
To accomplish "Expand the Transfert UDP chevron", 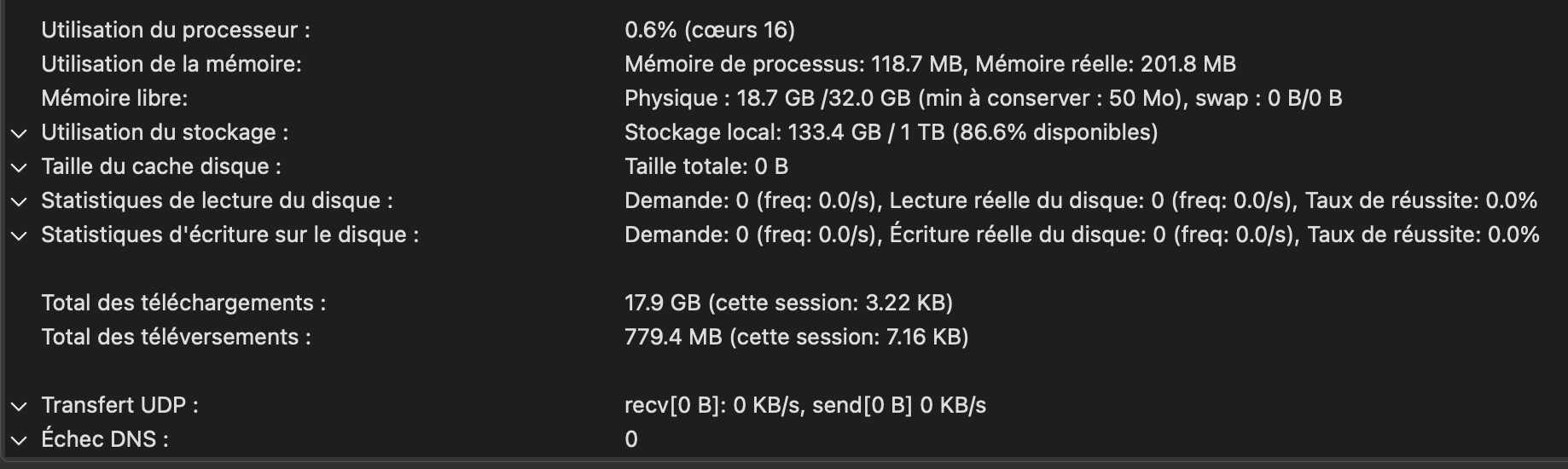I will (x=19, y=407).
